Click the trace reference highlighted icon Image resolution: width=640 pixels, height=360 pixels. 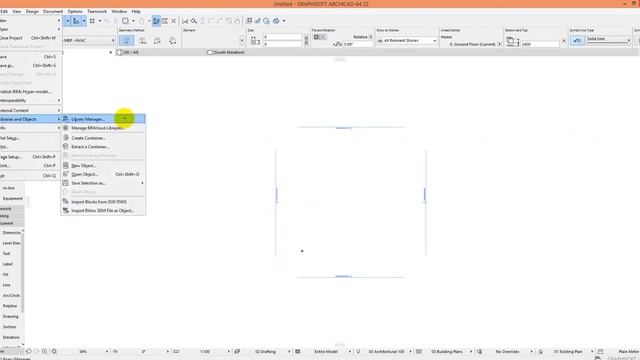[x=156, y=21]
